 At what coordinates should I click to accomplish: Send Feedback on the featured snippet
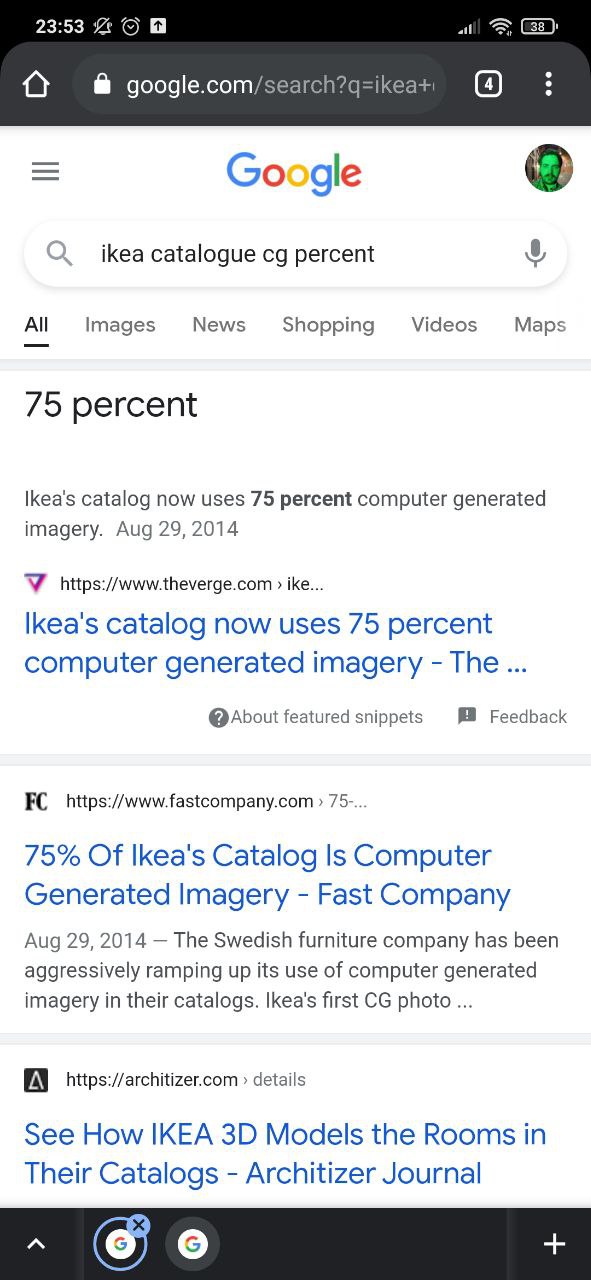coord(513,717)
